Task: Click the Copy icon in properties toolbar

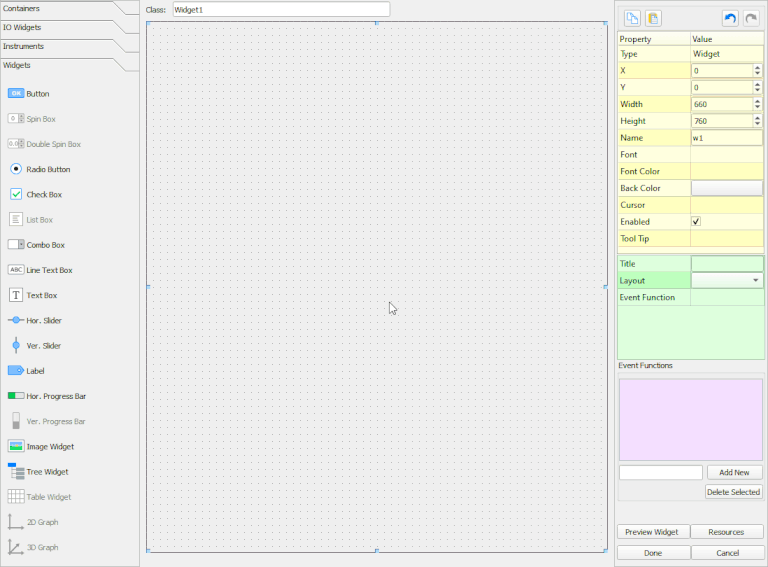Action: [632, 18]
